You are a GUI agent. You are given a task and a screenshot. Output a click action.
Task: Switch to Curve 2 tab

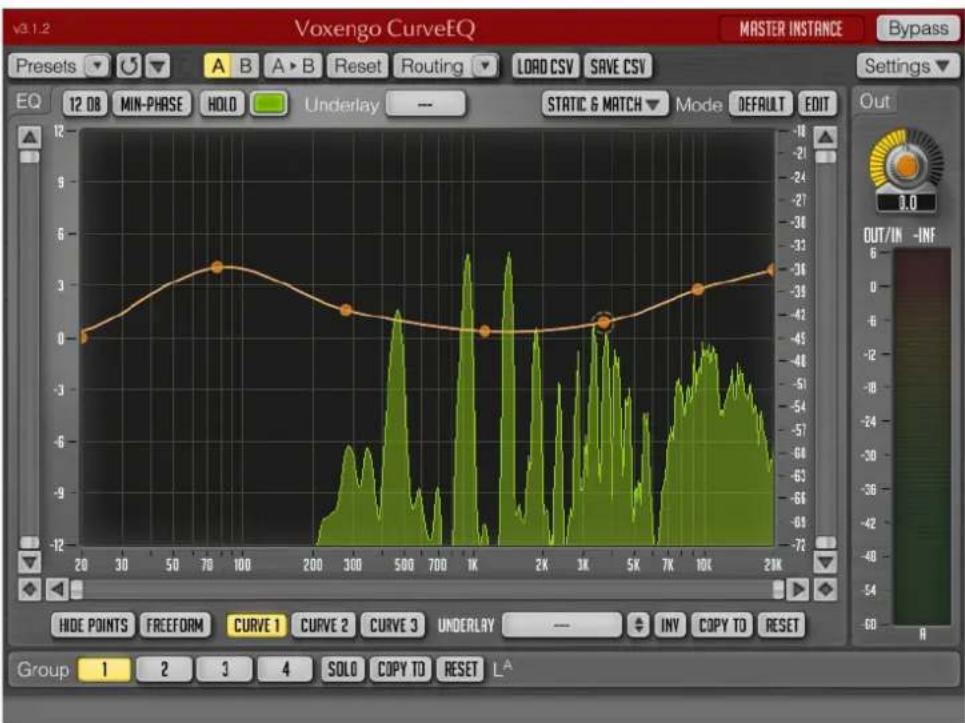324,625
